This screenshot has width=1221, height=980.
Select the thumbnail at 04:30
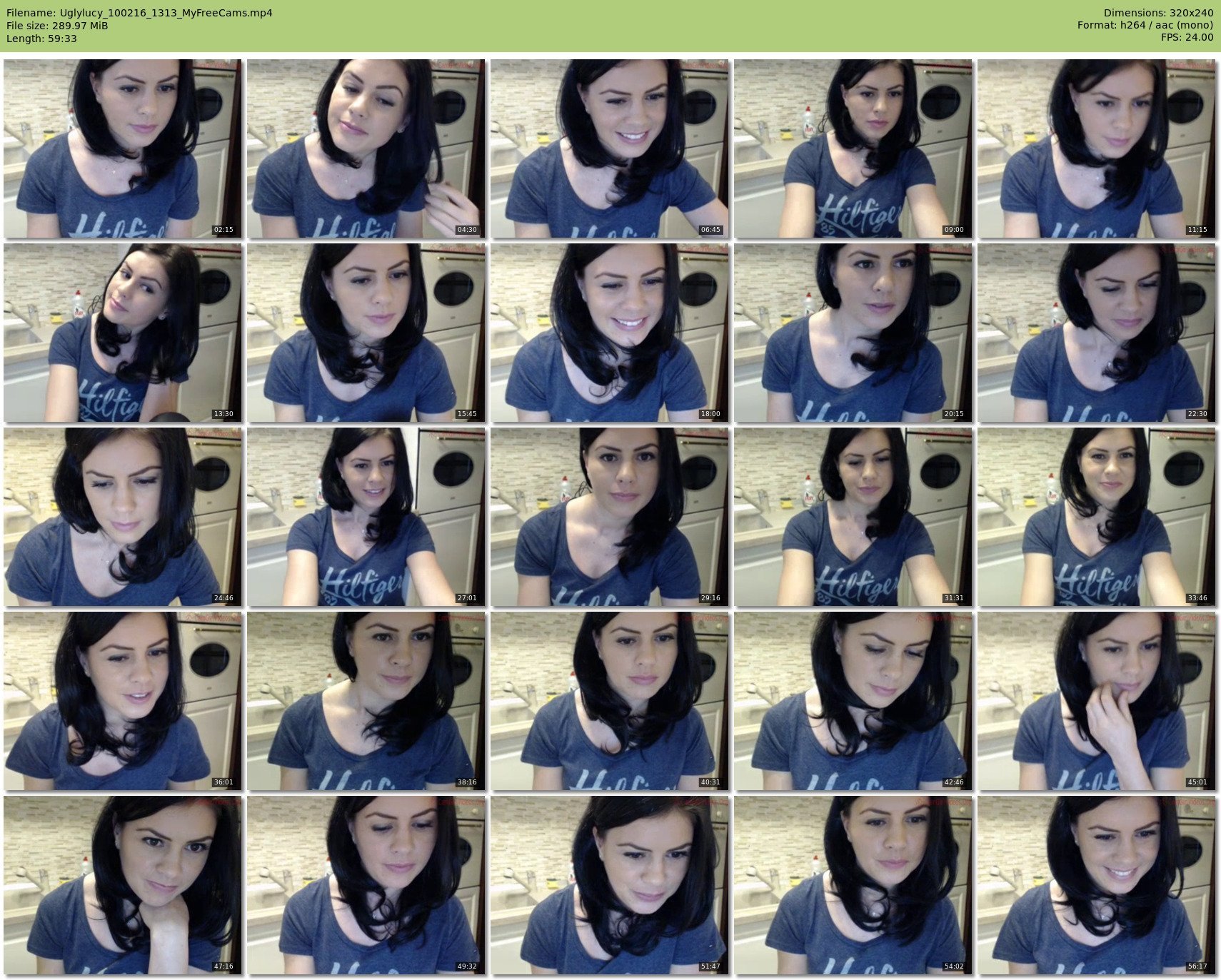[x=366, y=148]
